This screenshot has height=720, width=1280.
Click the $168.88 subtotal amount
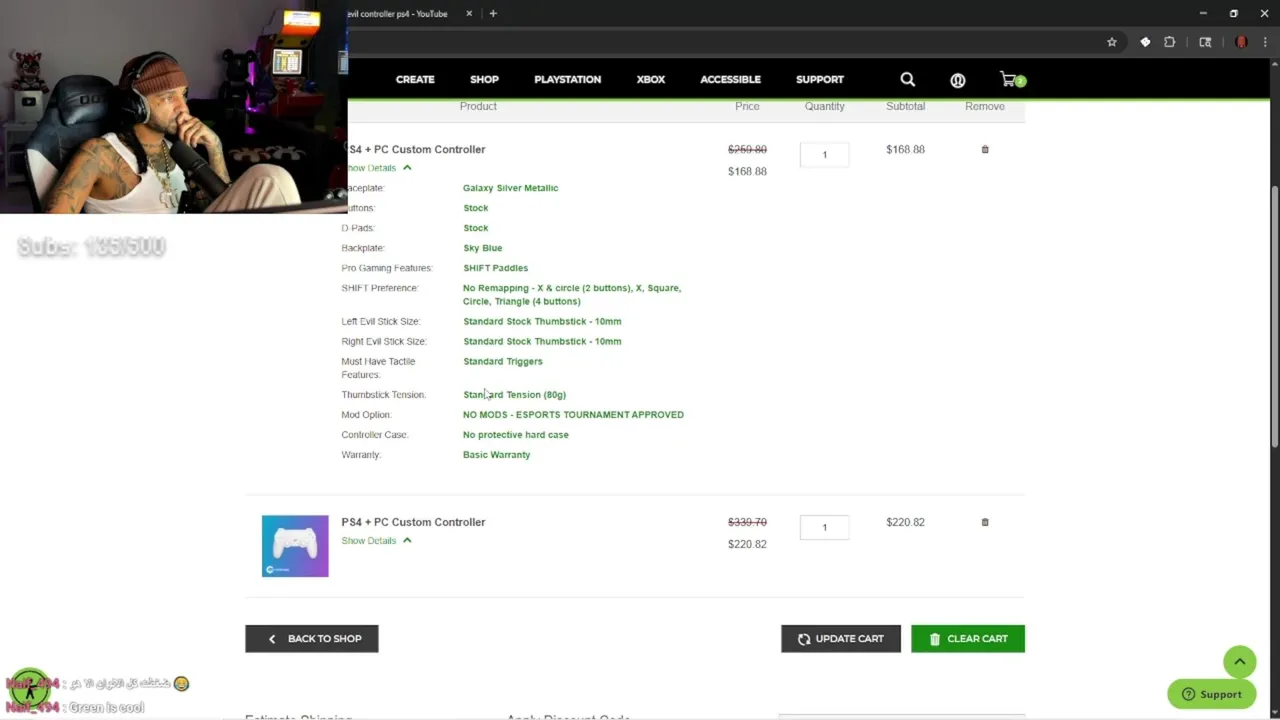[x=905, y=149]
